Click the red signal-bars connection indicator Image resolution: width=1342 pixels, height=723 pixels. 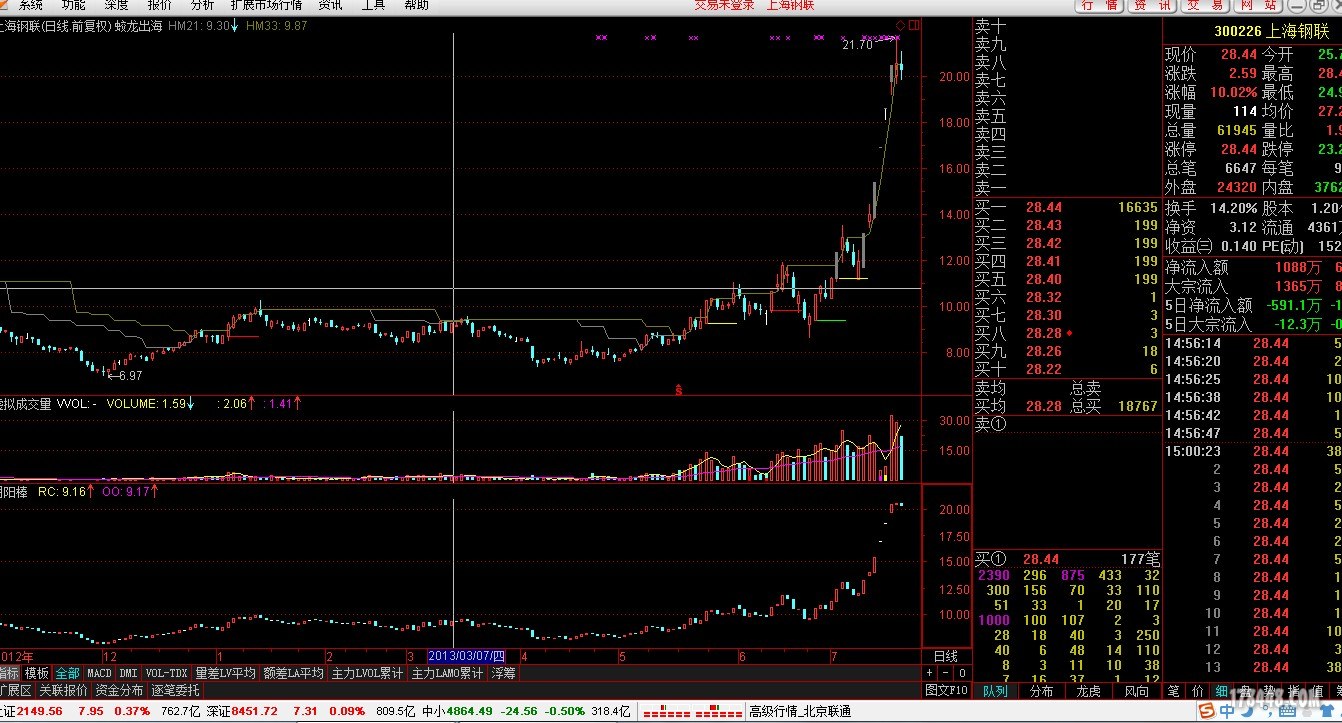[693, 712]
